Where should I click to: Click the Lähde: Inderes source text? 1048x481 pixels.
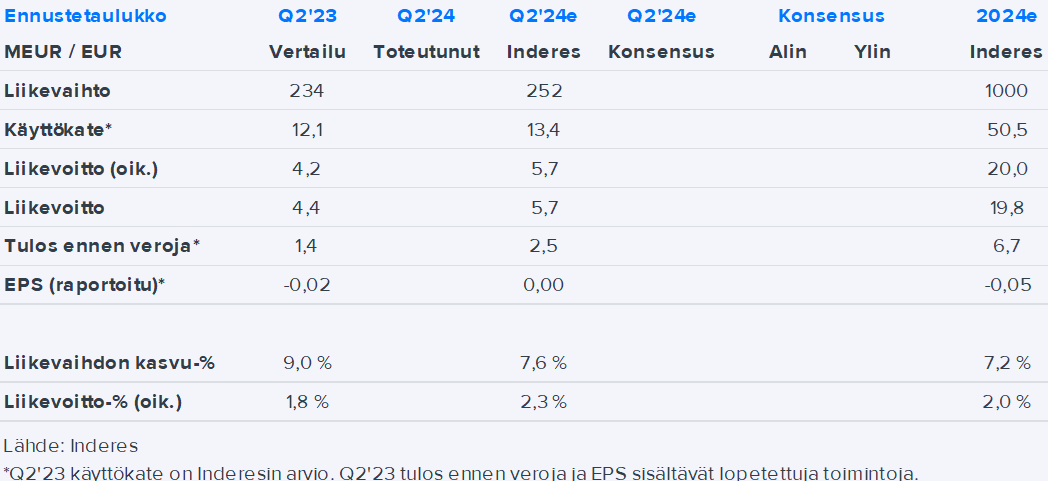70,445
